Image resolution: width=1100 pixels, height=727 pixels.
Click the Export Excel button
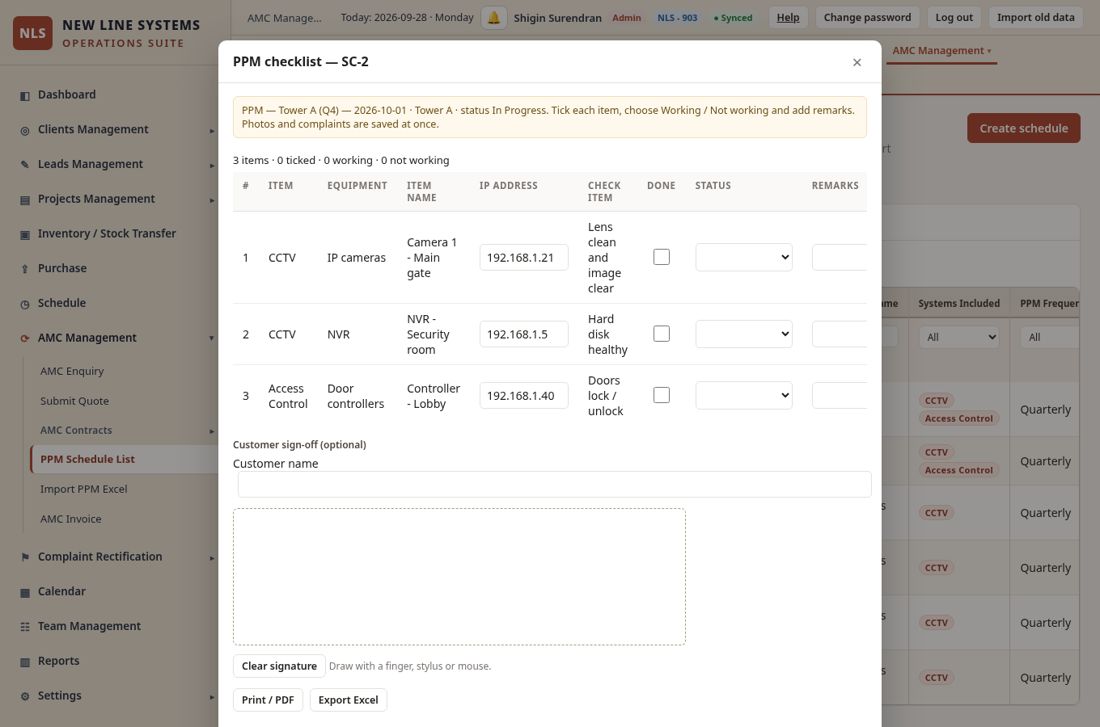(x=348, y=700)
